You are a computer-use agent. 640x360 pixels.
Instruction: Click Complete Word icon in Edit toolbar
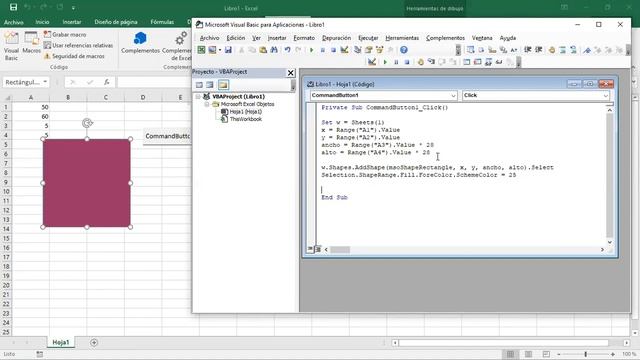click(514, 50)
